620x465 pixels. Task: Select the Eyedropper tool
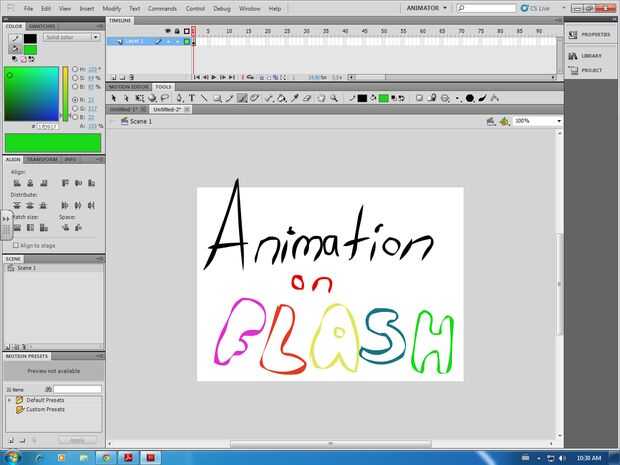click(x=295, y=98)
